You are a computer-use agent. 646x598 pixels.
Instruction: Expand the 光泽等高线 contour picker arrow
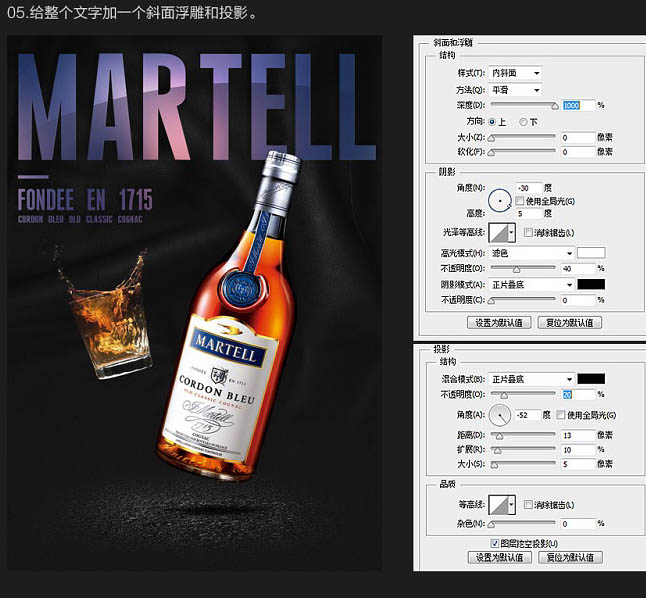point(512,233)
